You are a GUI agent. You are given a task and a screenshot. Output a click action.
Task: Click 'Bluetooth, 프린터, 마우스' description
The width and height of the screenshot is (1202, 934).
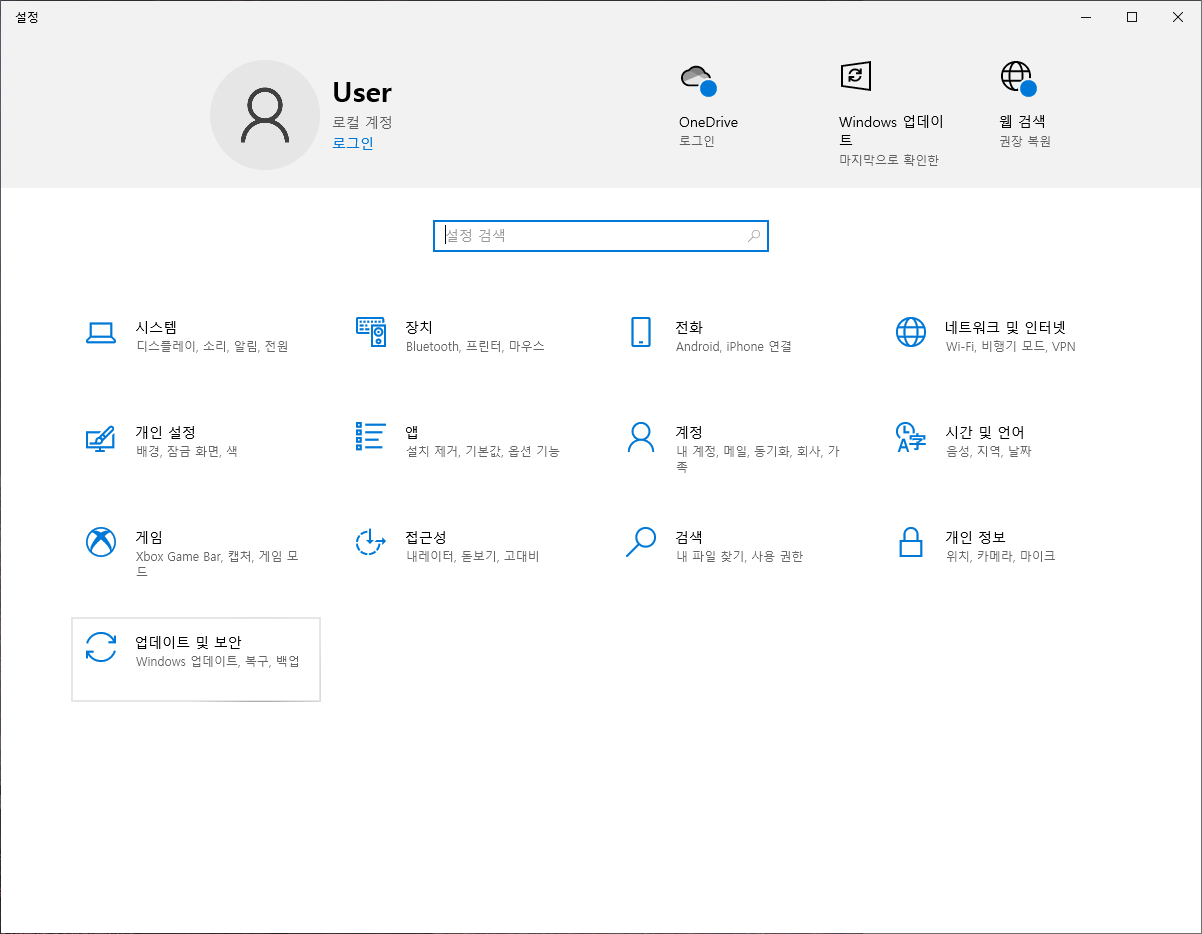tap(475, 347)
